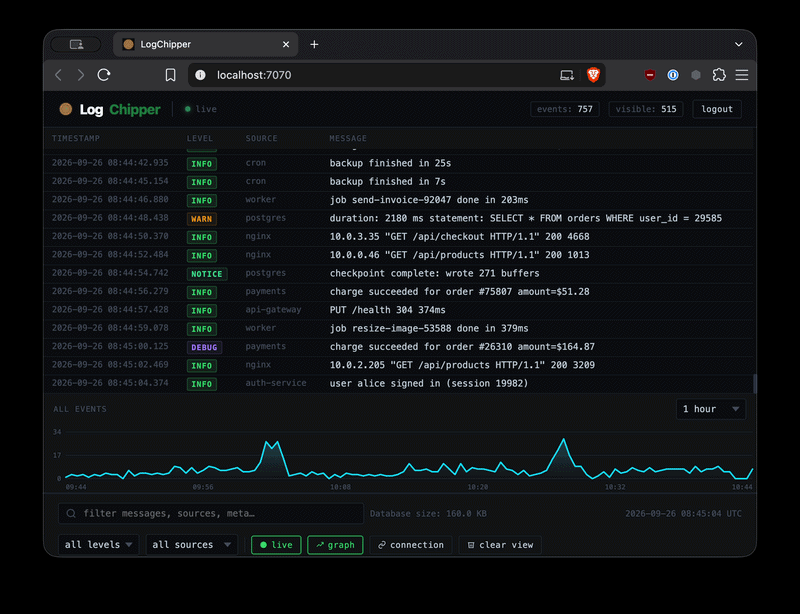Close the LogChipper tab
The image size is (800, 614).
(x=286, y=44)
